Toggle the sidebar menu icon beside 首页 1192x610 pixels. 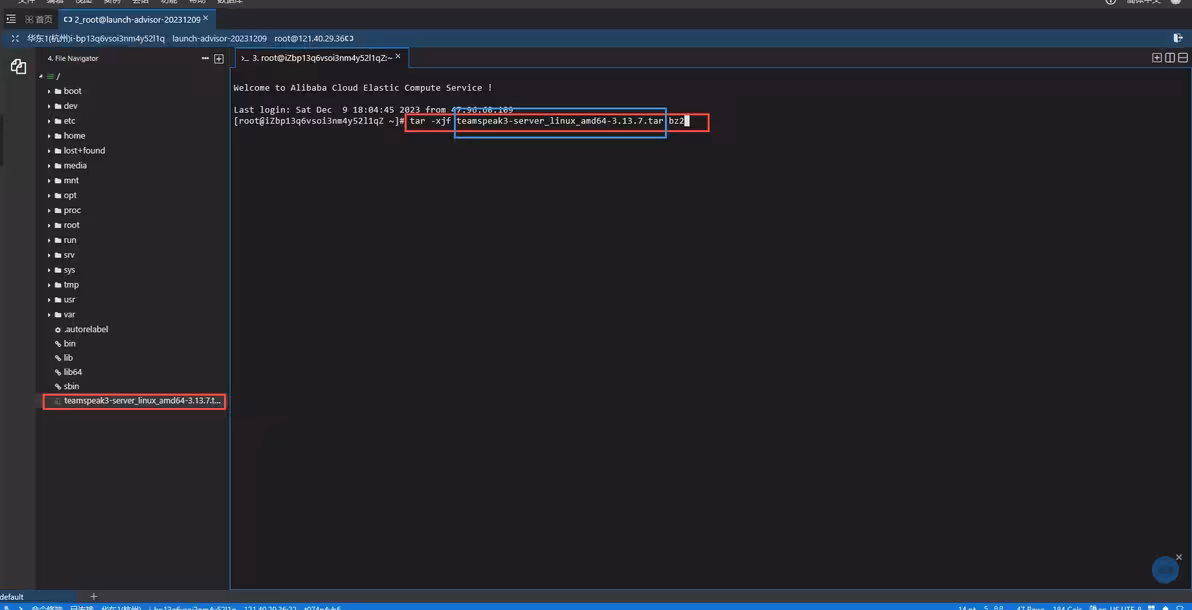coord(11,19)
